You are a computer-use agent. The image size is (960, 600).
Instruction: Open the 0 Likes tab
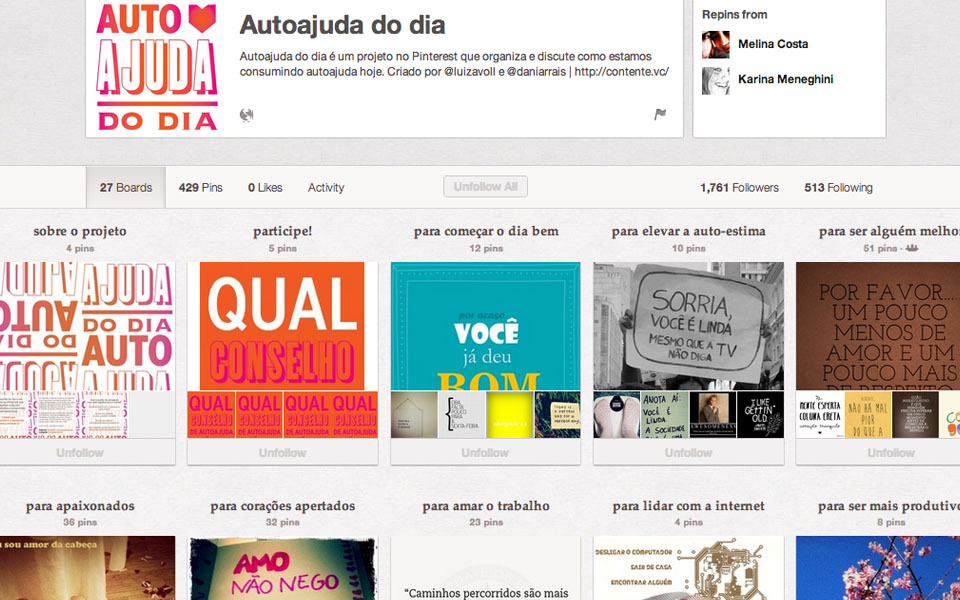click(265, 188)
